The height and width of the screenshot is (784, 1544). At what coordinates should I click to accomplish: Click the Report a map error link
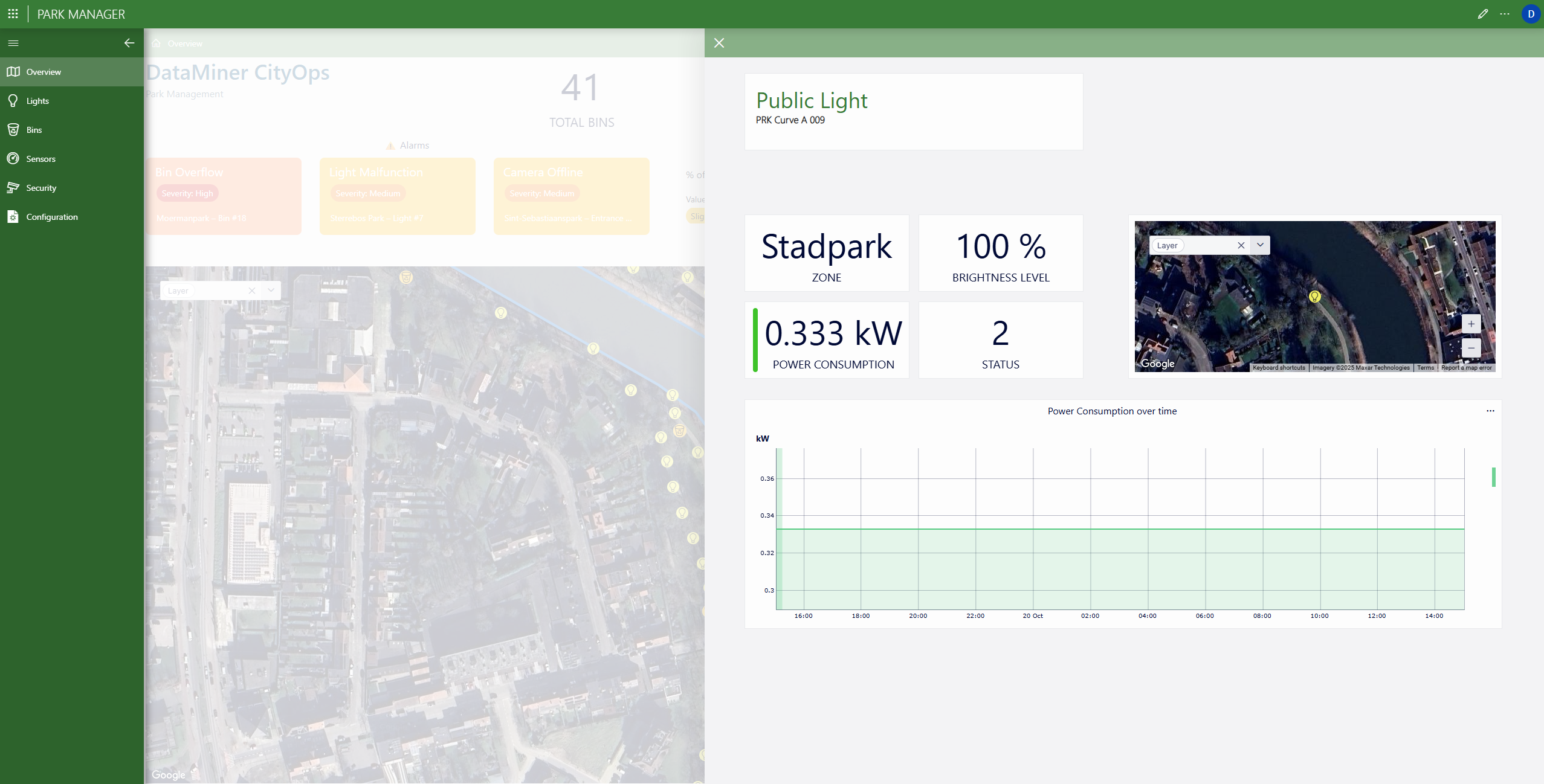[x=1466, y=367]
